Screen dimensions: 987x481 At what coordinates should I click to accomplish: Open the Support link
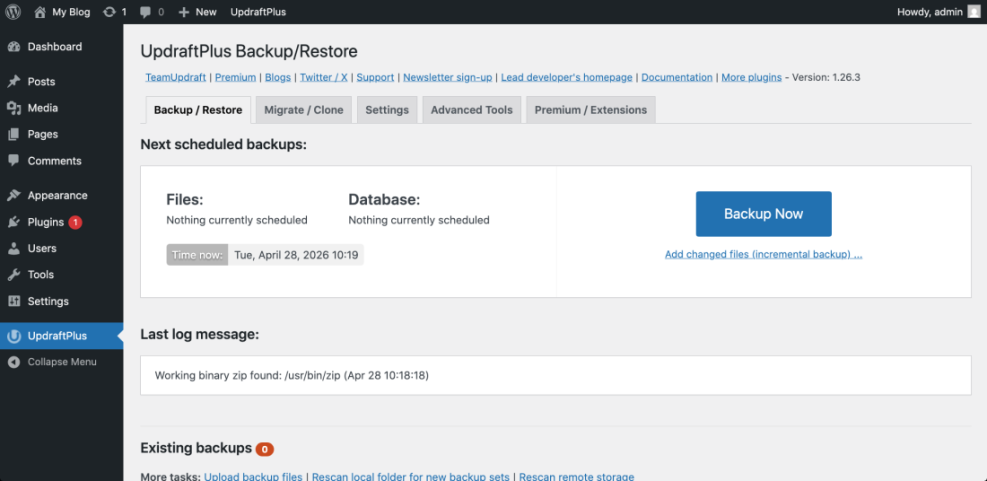coord(375,77)
